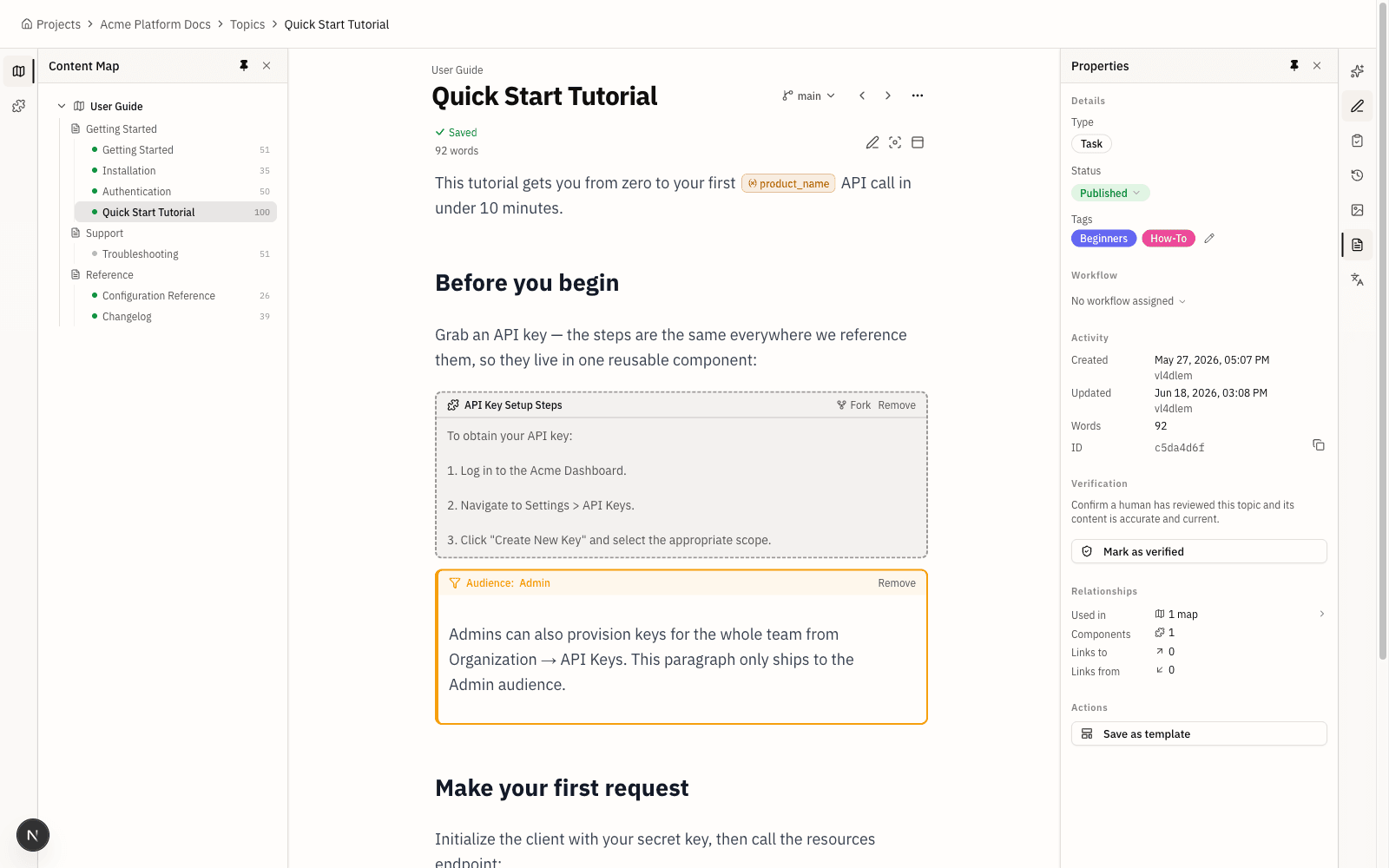Click the Before you begin heading
The height and width of the screenshot is (868, 1389).
(x=527, y=283)
